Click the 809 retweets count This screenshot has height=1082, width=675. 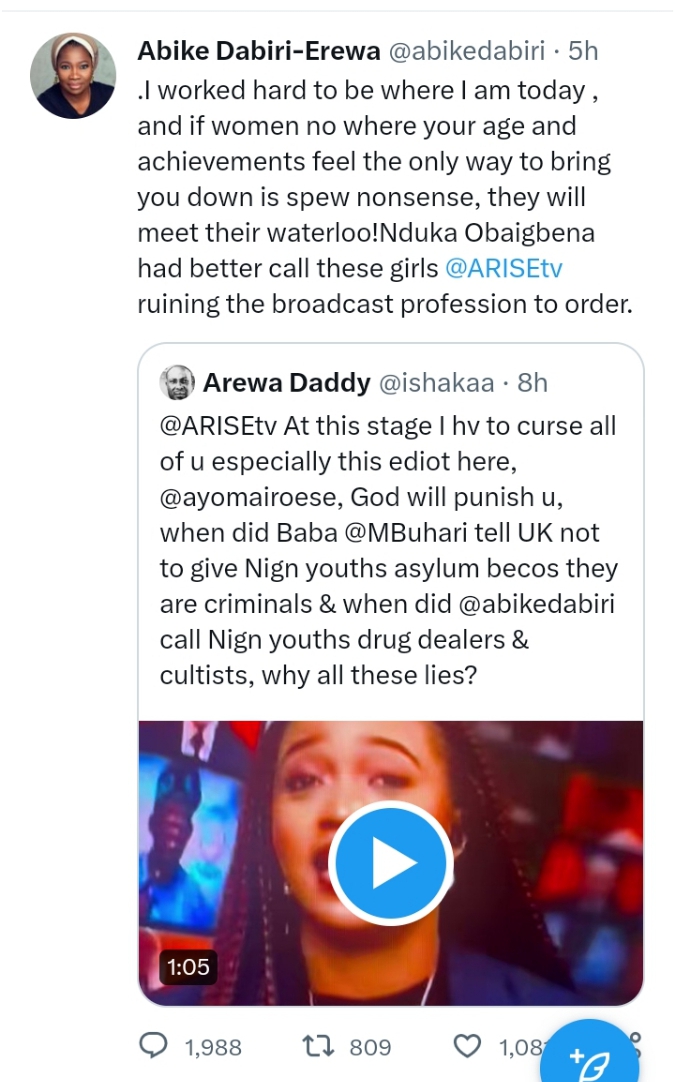click(x=370, y=1047)
